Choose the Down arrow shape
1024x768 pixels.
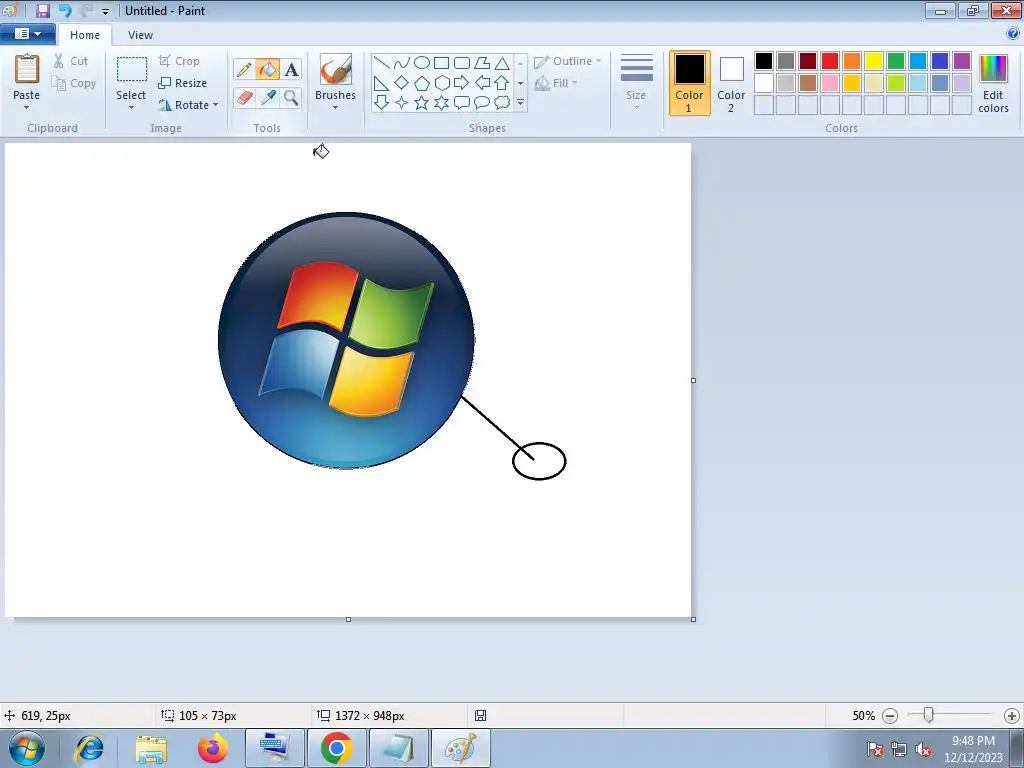coord(382,103)
